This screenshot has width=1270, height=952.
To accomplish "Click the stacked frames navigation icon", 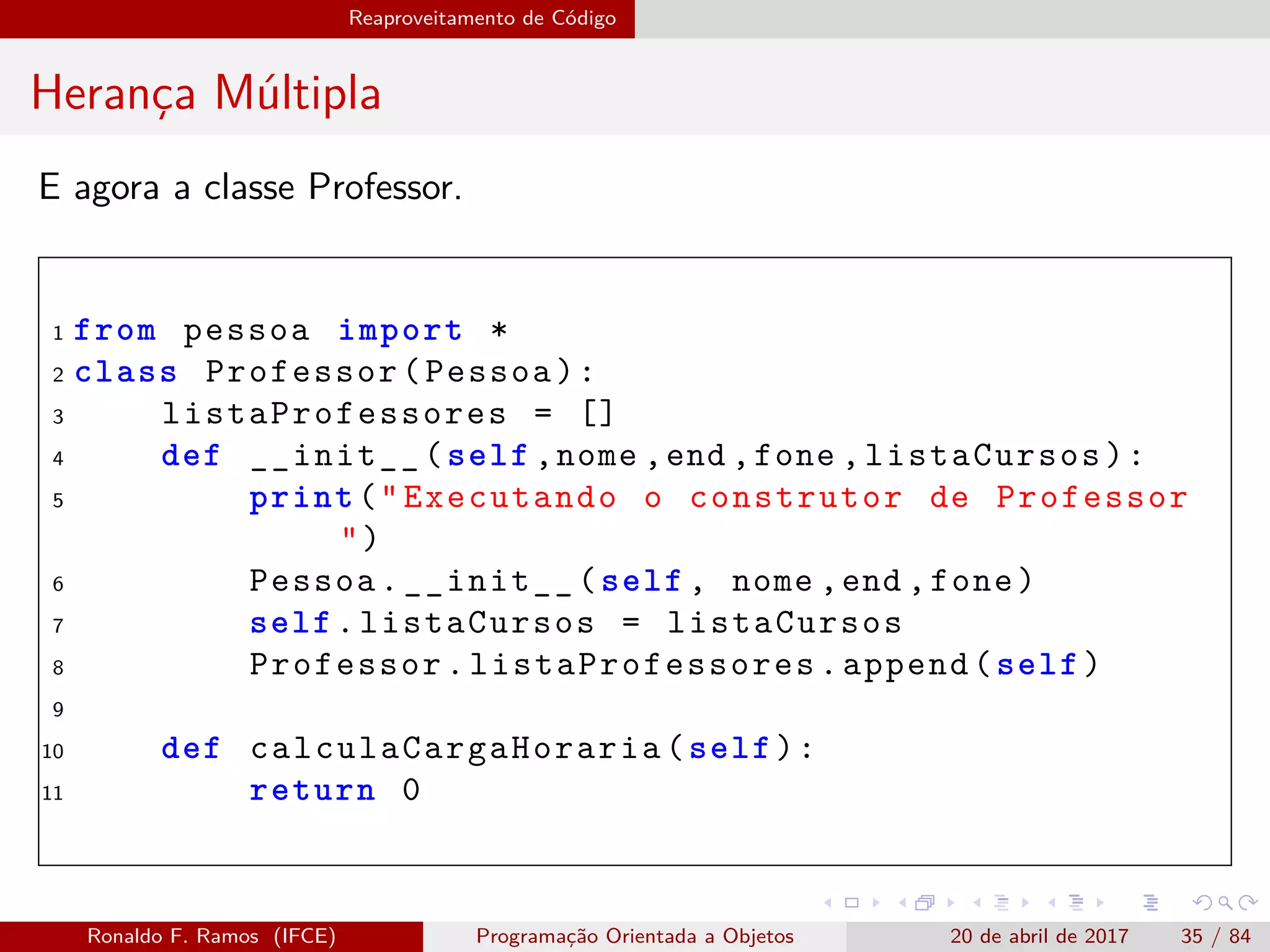I will point(925,902).
